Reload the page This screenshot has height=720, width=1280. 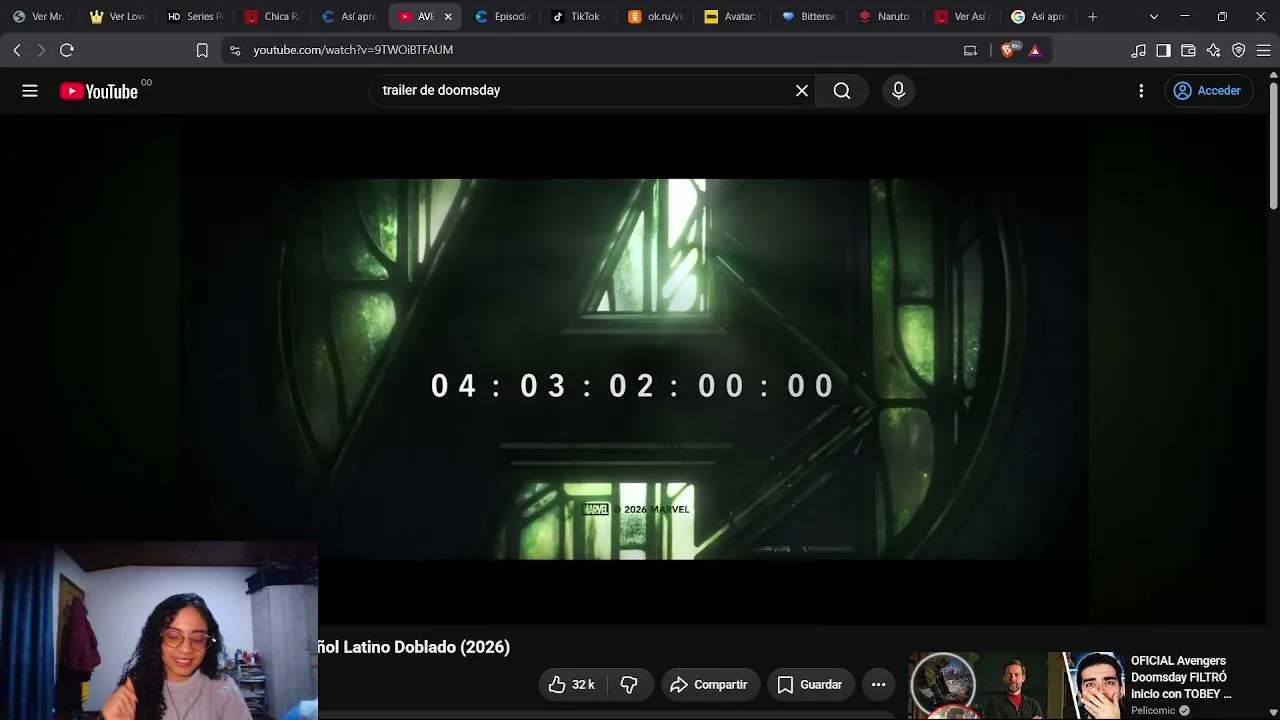[67, 50]
